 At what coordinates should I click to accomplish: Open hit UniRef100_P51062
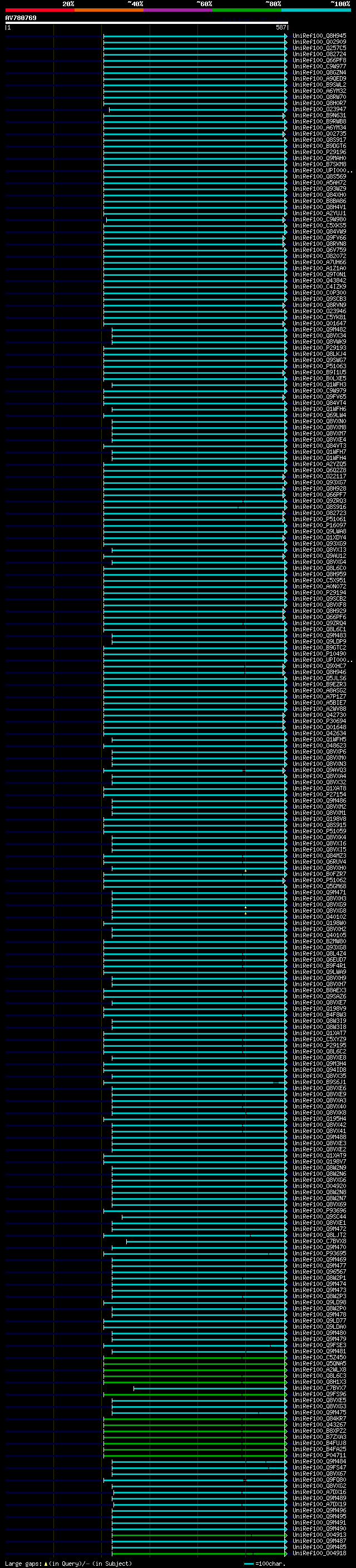319,879
